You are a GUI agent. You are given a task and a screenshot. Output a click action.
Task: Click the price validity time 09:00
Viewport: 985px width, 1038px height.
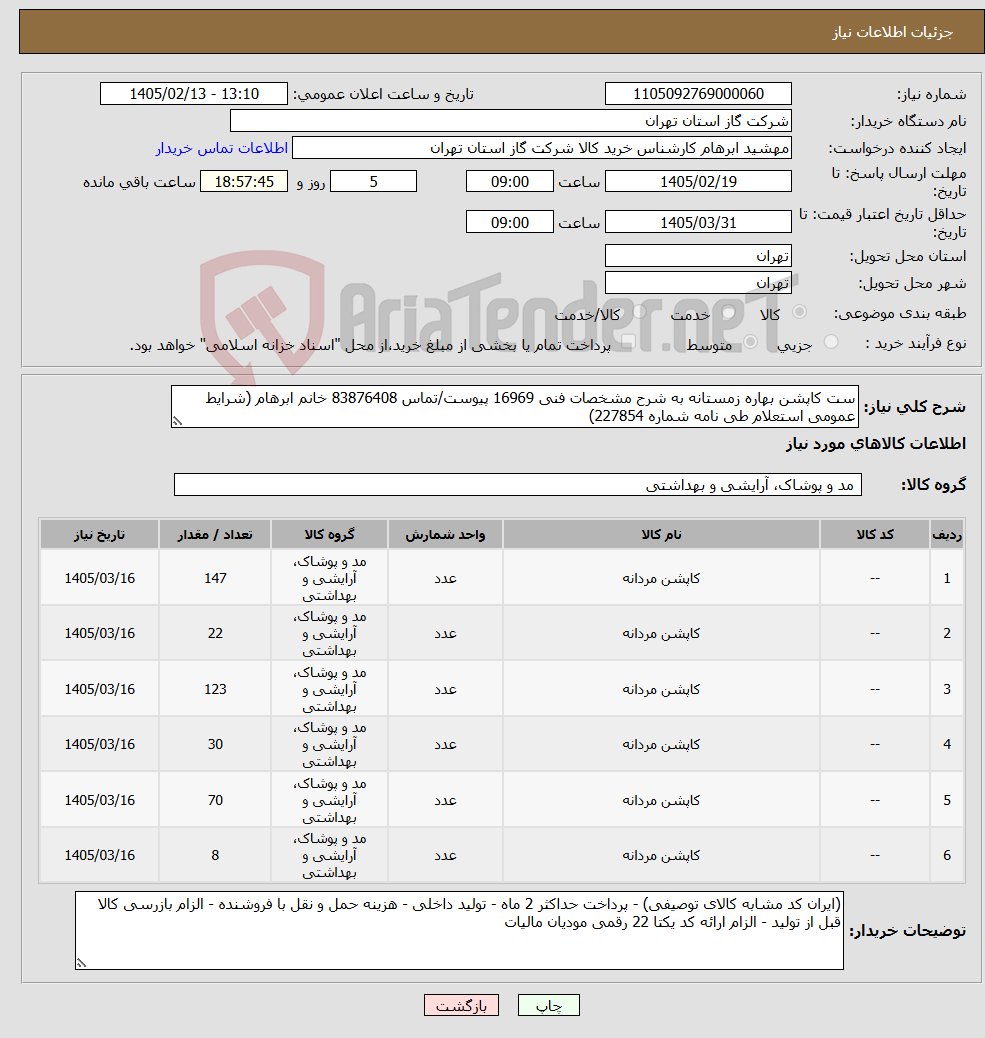[x=510, y=222]
